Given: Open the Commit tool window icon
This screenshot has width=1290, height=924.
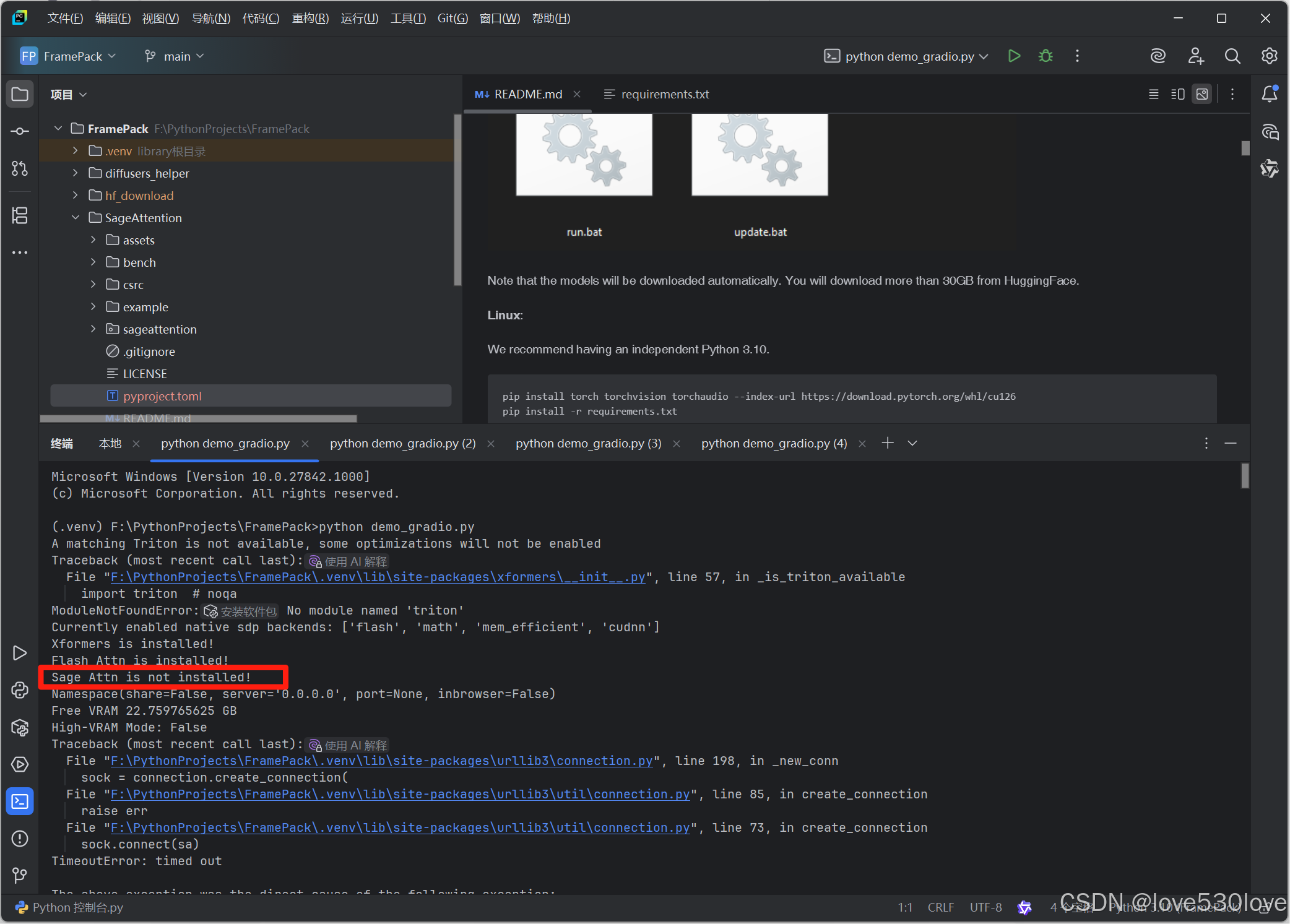Looking at the screenshot, I should tap(20, 131).
